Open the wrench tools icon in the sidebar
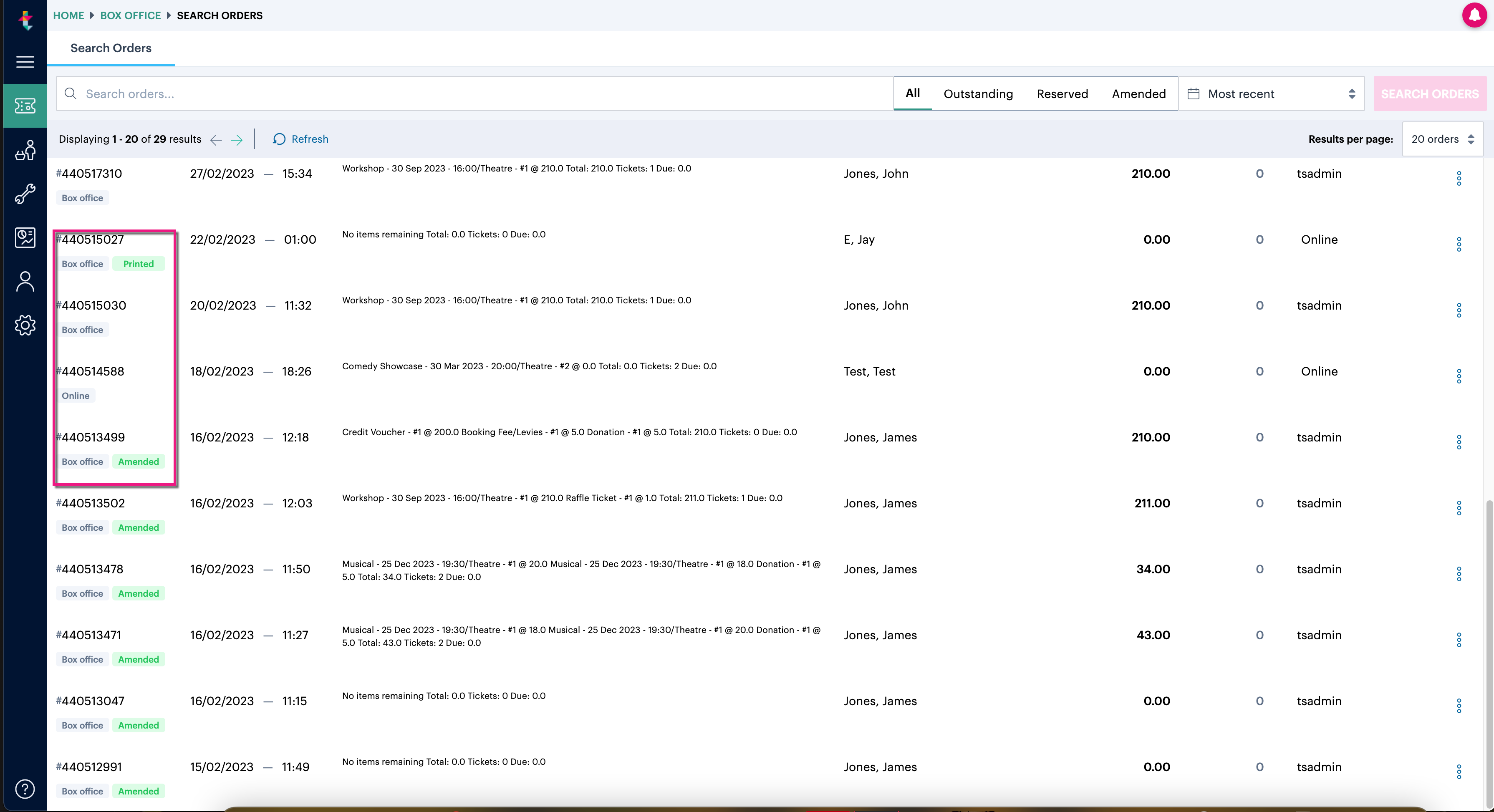This screenshot has height=812, width=1494. pyautogui.click(x=25, y=194)
